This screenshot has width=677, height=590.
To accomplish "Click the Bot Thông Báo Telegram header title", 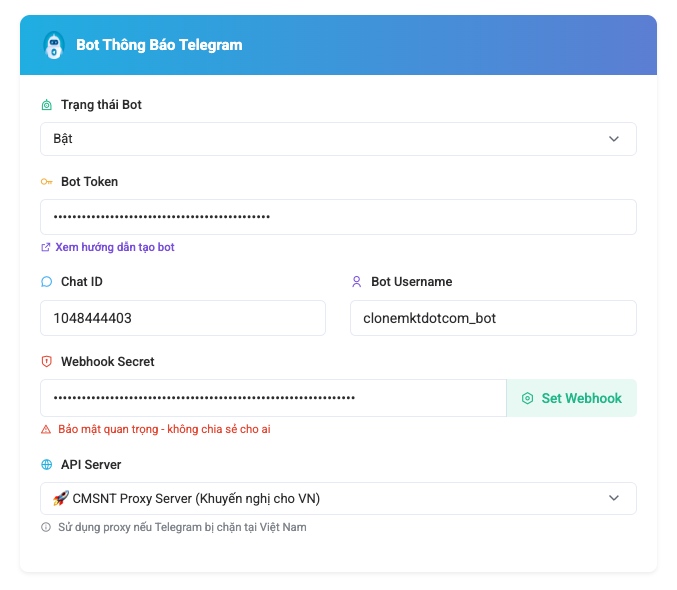I will click(x=159, y=45).
